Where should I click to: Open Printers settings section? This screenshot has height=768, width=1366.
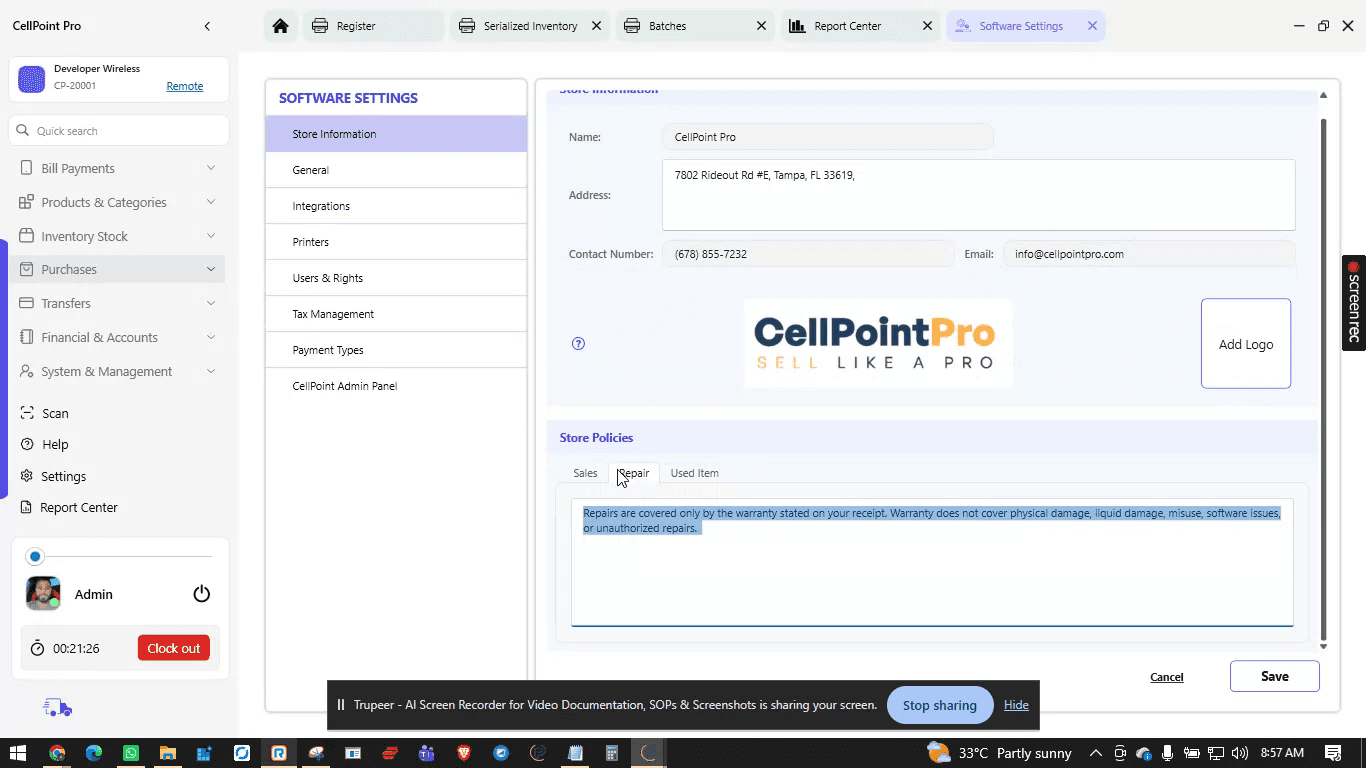396,242
